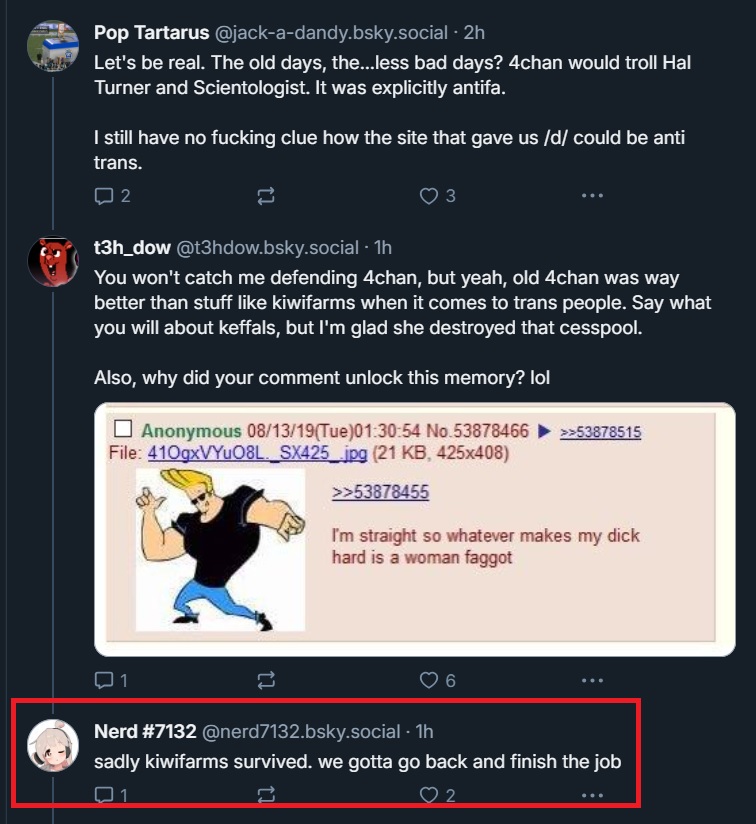The height and width of the screenshot is (824, 756).
Task: Like Nerd #7132's post
Action: [429, 795]
